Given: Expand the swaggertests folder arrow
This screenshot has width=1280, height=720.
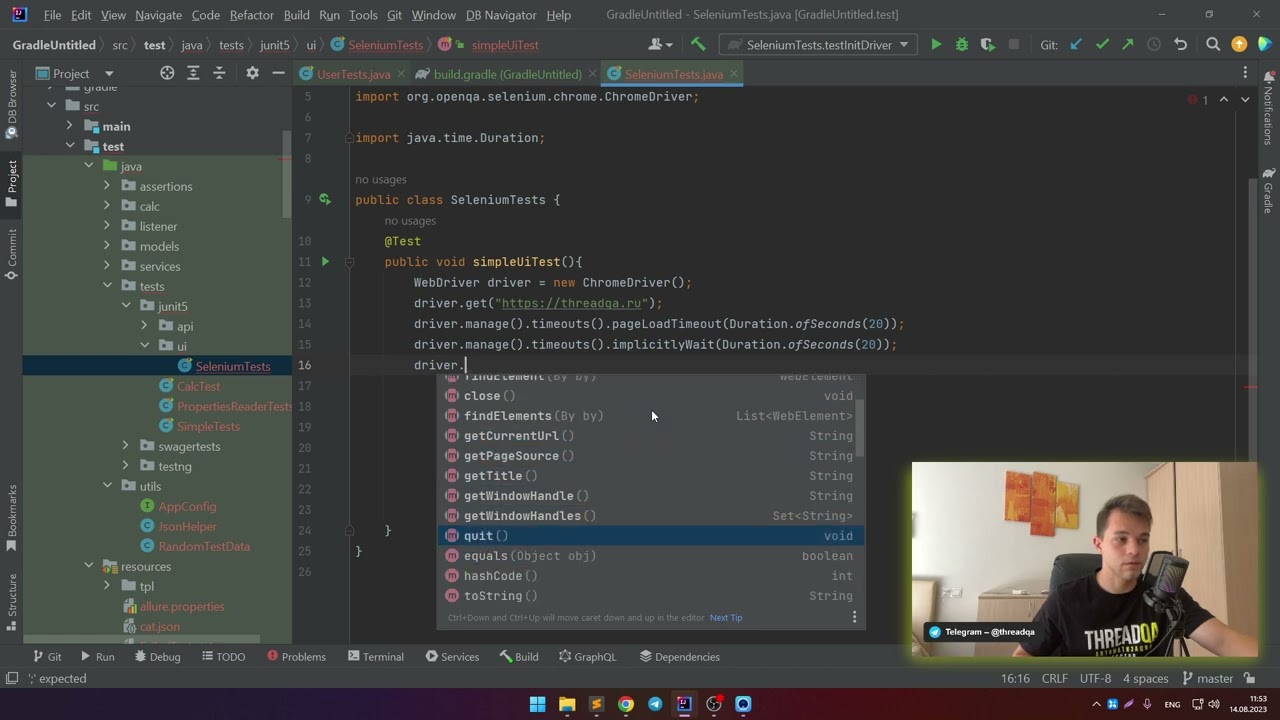Looking at the screenshot, I should coord(125,446).
